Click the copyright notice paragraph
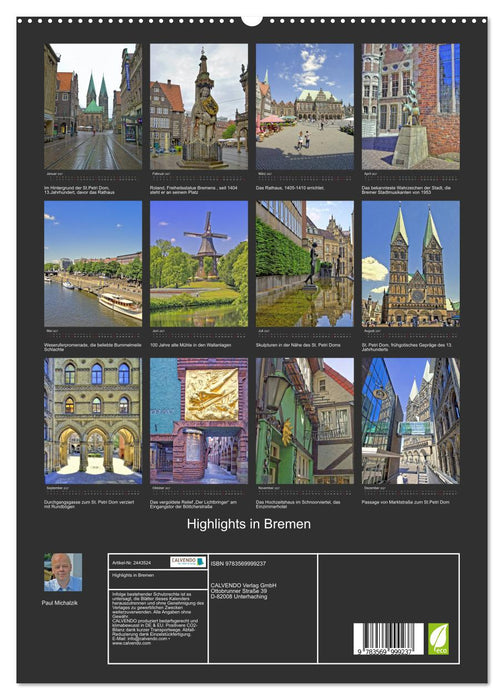 pyautogui.click(x=158, y=619)
